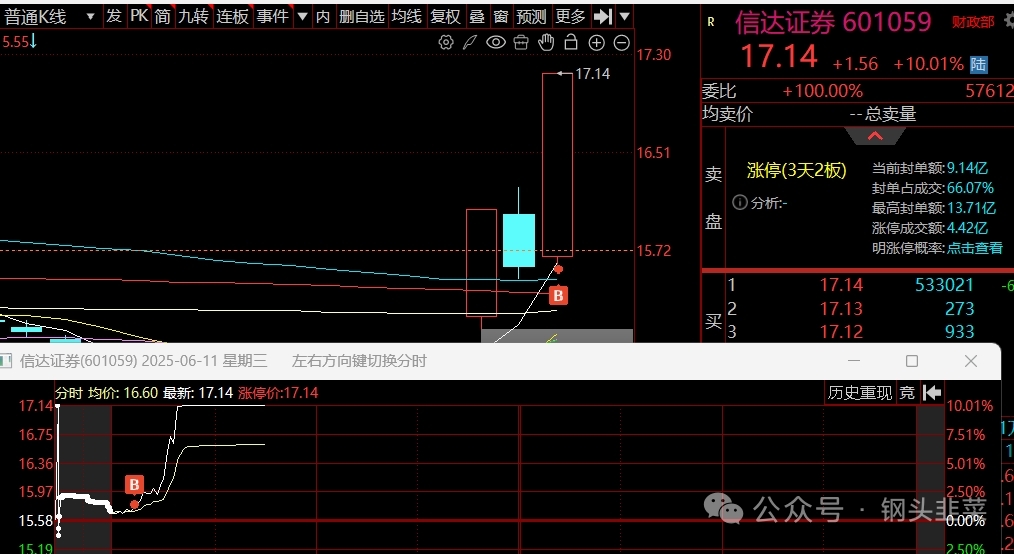1014x554 pixels.
Task: Toggle the 九转 indicator
Action: (193, 16)
